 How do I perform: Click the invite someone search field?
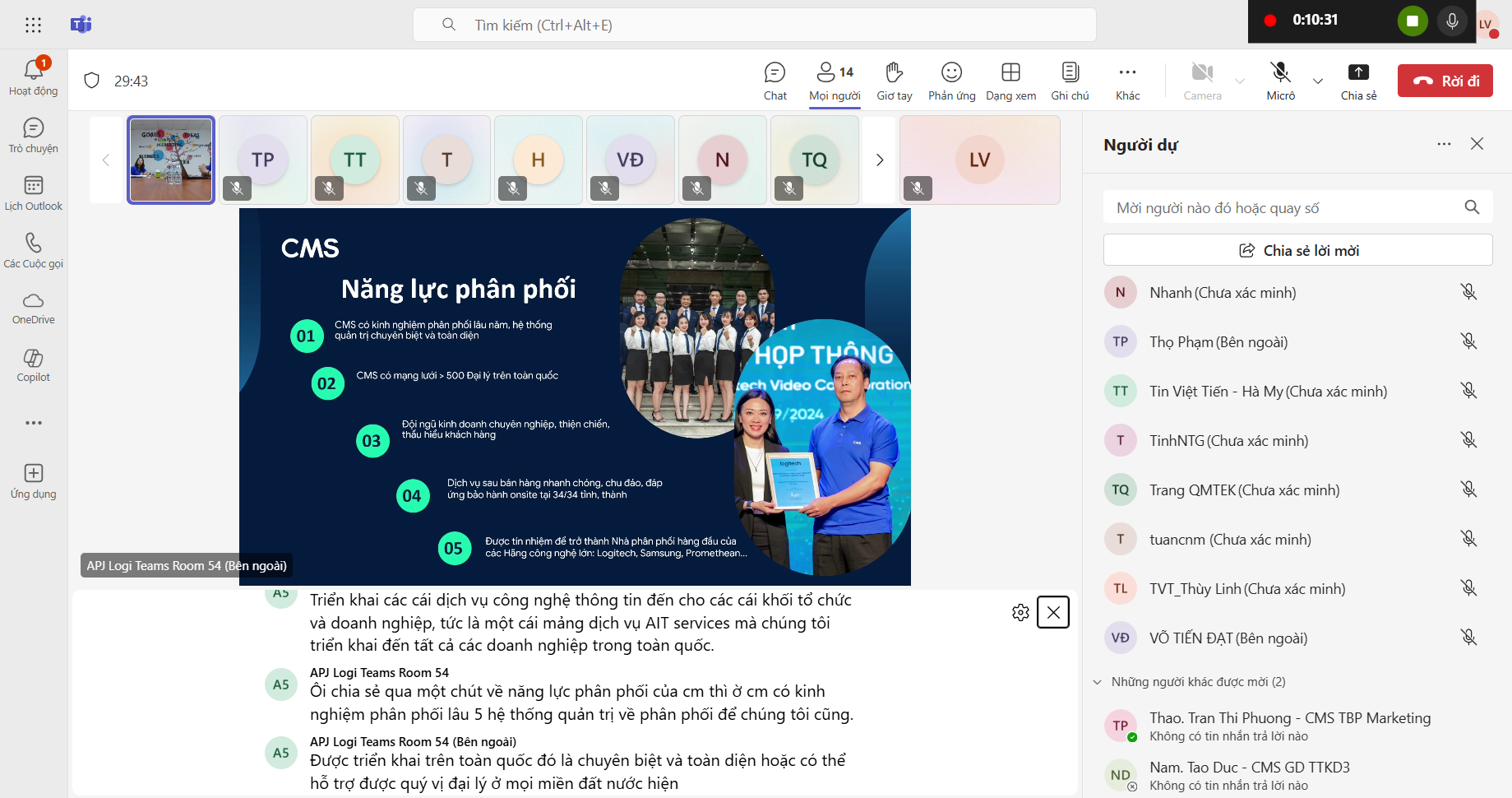click(1283, 208)
